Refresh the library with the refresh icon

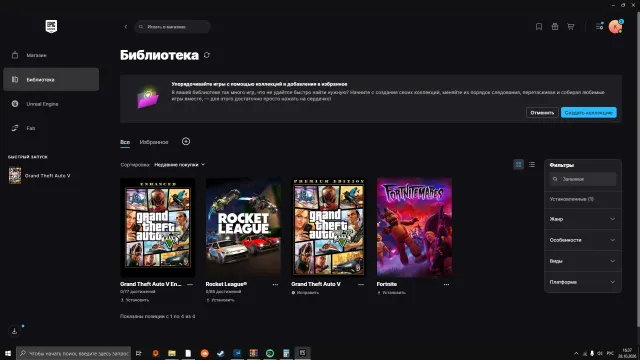pyautogui.click(x=207, y=55)
